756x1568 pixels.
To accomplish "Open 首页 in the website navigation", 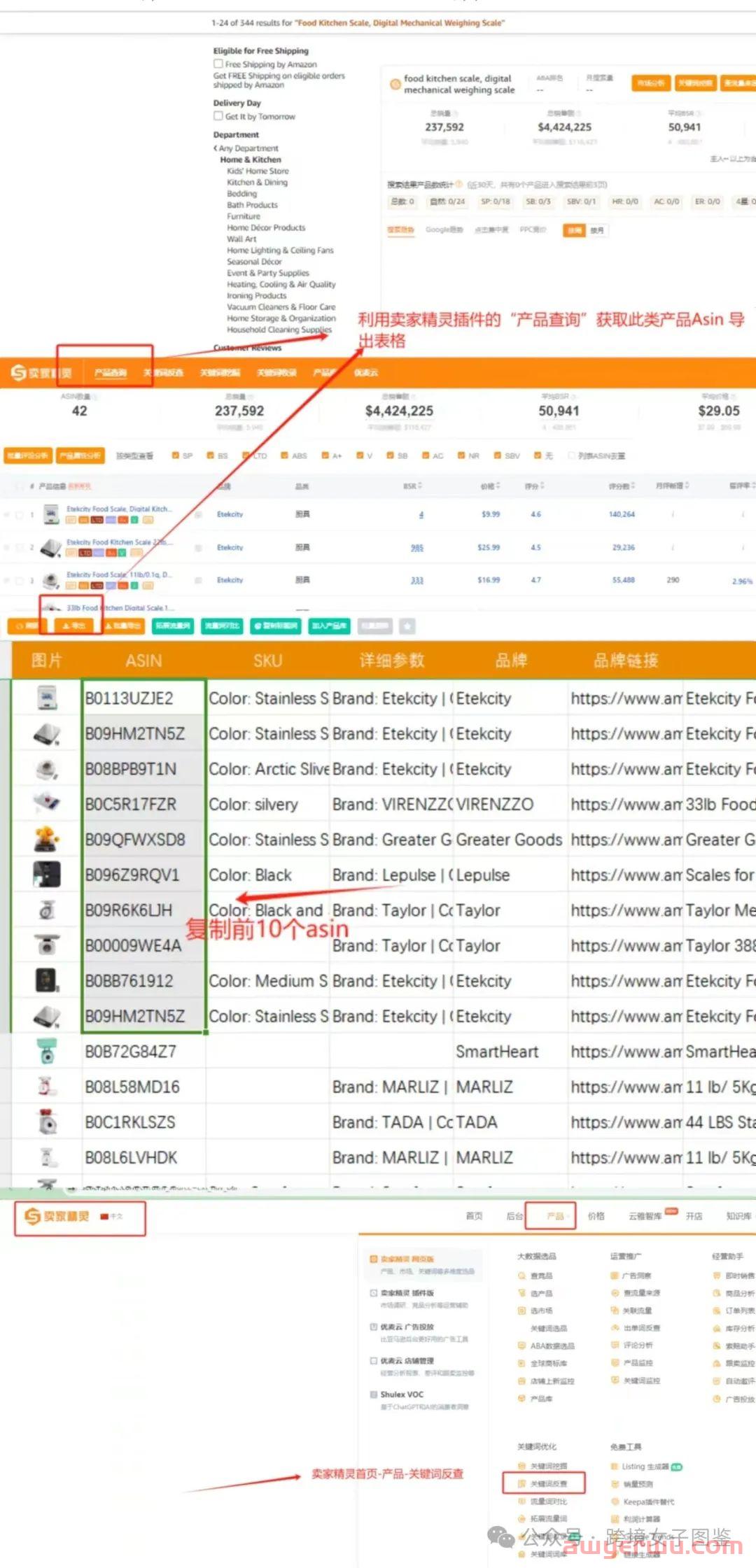I will tap(475, 1216).
